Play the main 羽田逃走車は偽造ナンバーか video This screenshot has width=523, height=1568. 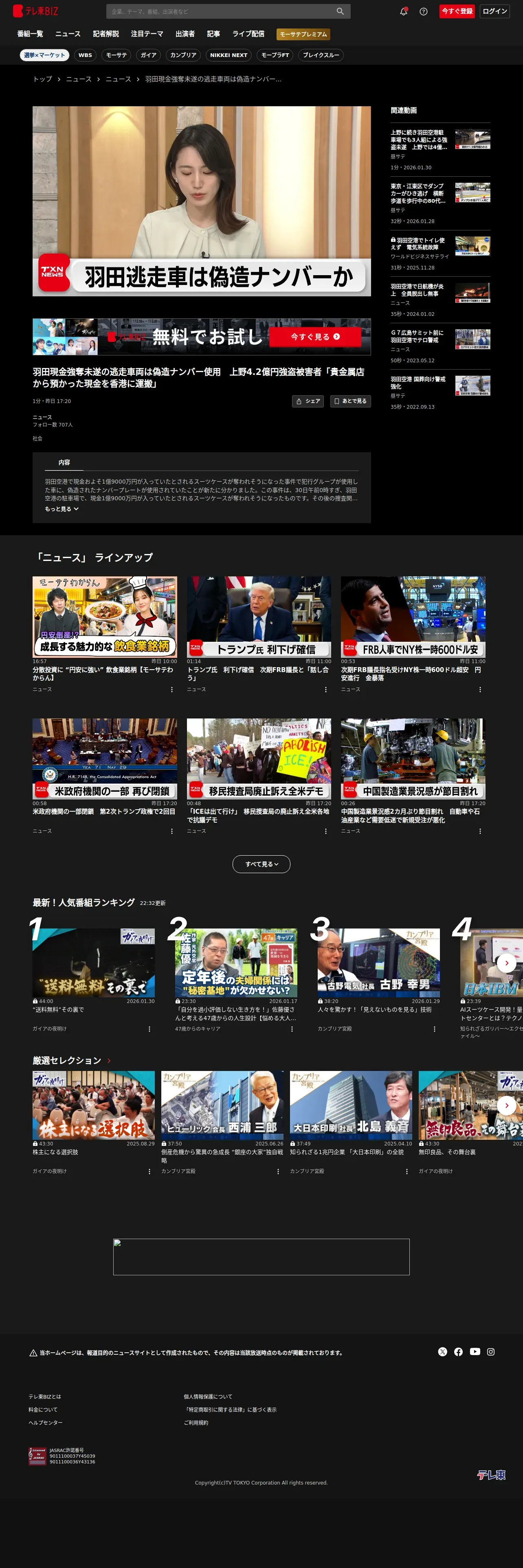pyautogui.click(x=202, y=201)
